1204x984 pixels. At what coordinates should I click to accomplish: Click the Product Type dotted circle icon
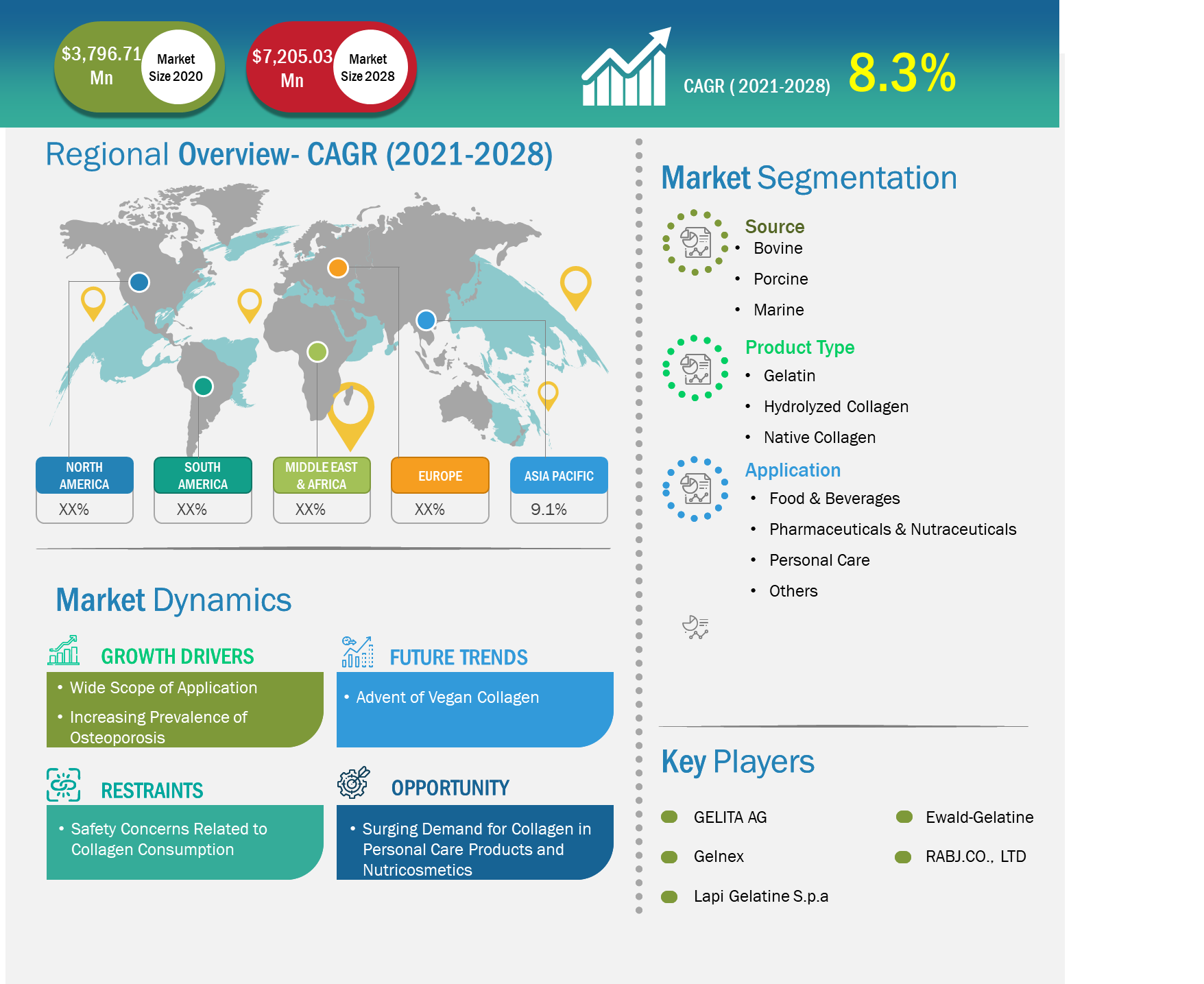coord(695,368)
